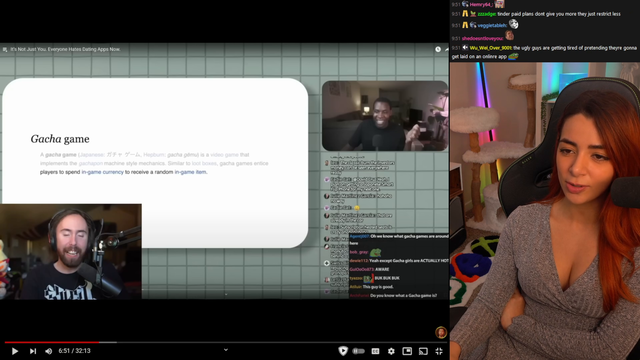The height and width of the screenshot is (360, 640).
Task: Exit fullscreen mode
Action: [x=439, y=351]
